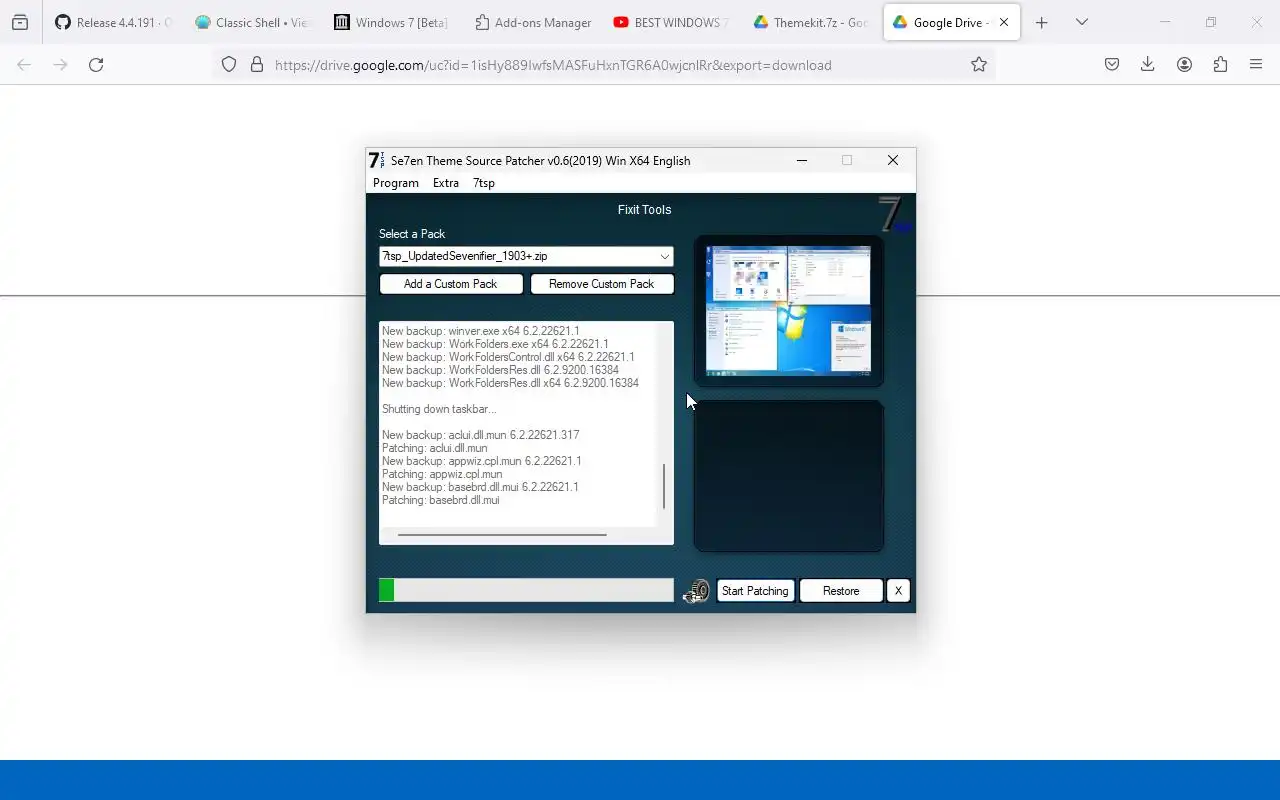Switch to the Themekit.7z tab

pyautogui.click(x=810, y=22)
